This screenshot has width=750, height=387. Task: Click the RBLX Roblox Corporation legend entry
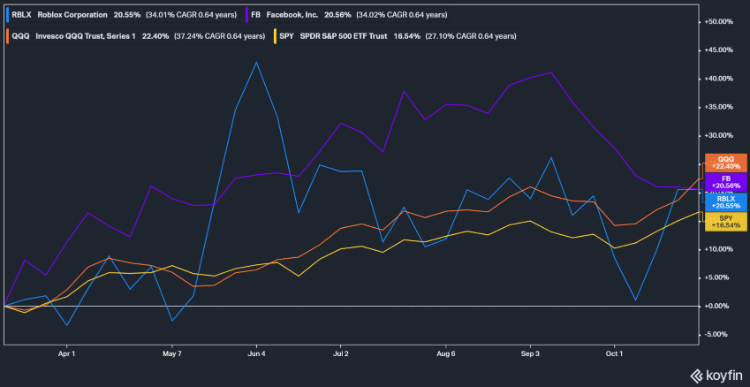pos(122,15)
